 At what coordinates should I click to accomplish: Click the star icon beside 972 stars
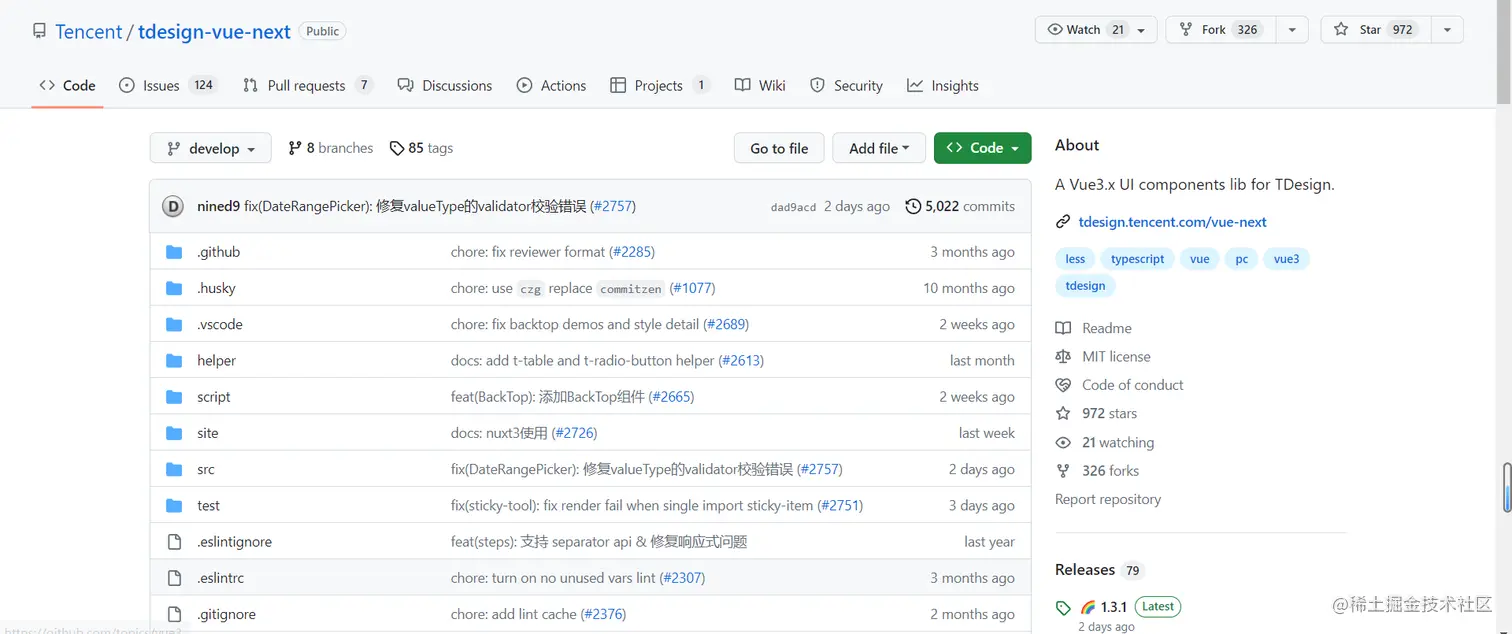click(x=1063, y=413)
